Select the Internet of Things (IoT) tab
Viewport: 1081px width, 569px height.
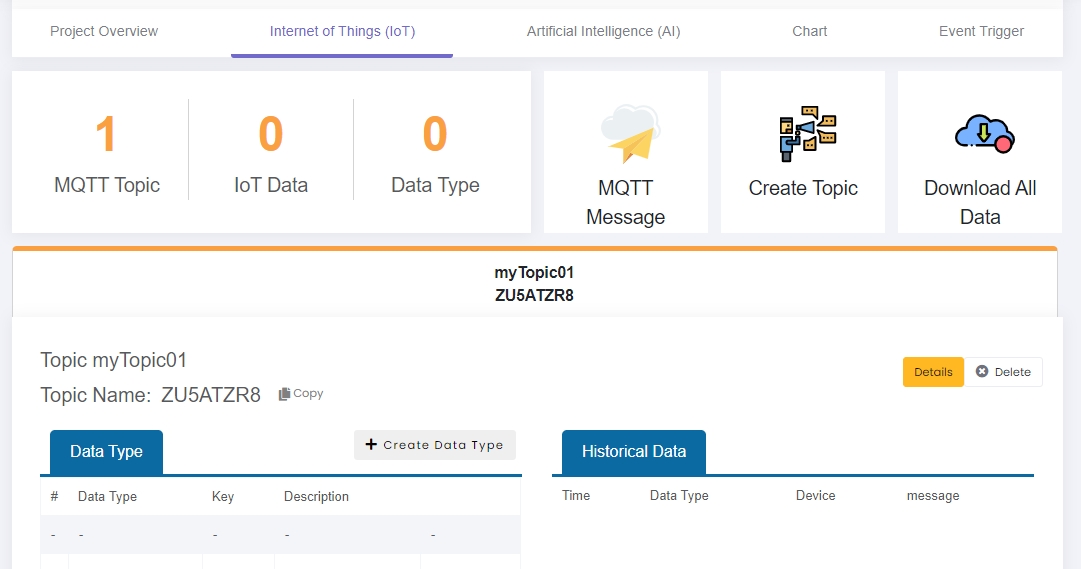[342, 32]
